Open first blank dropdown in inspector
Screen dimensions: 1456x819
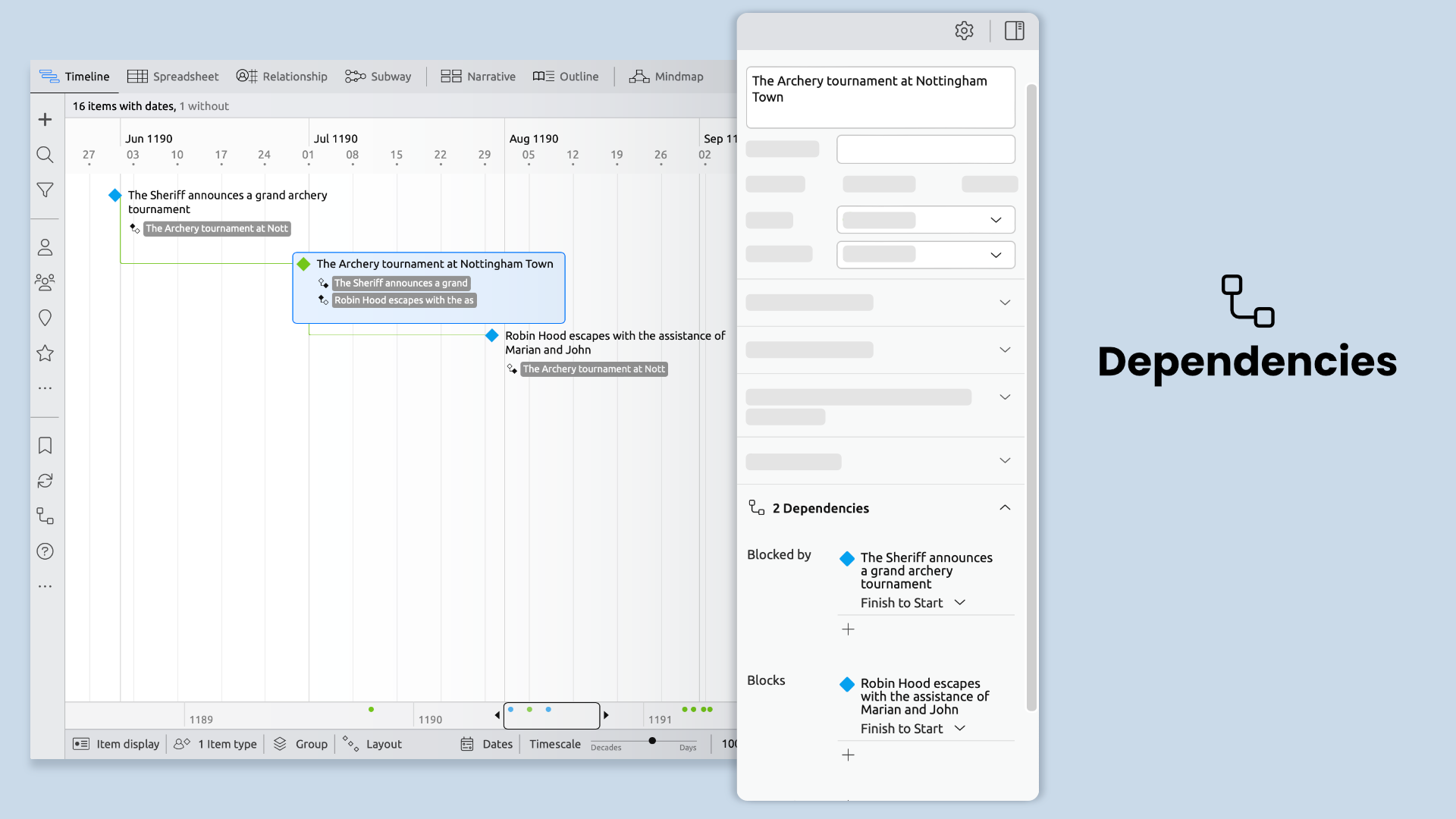pos(925,220)
